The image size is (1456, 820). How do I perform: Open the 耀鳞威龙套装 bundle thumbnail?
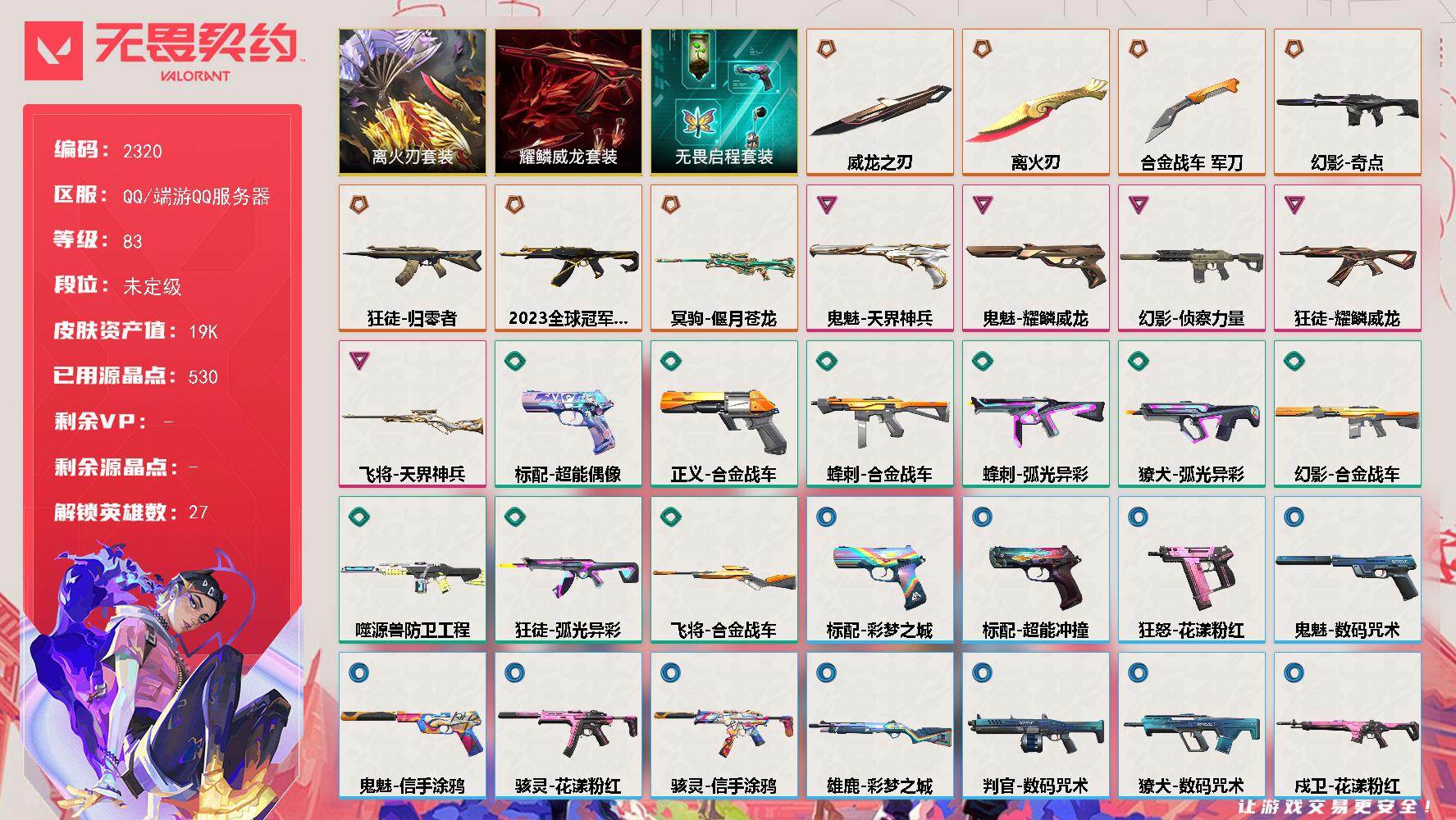pyautogui.click(x=568, y=102)
